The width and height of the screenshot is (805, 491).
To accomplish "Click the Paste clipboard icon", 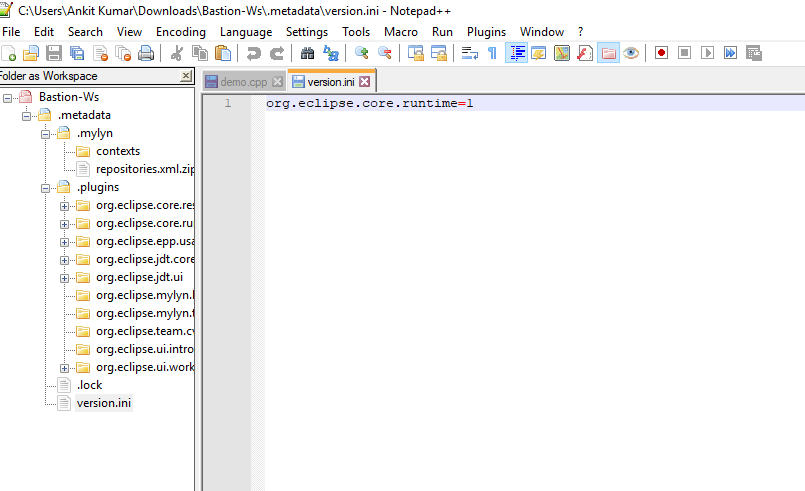I will coord(223,53).
